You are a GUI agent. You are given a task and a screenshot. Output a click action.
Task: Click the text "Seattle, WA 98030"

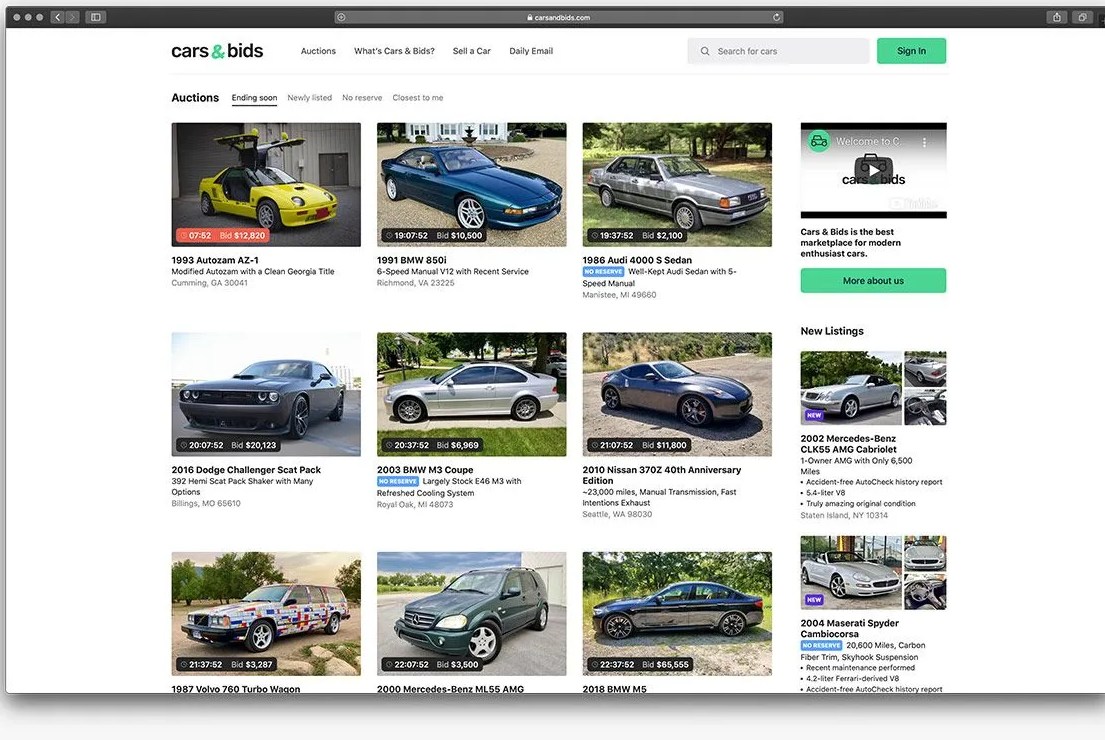[x=617, y=514]
